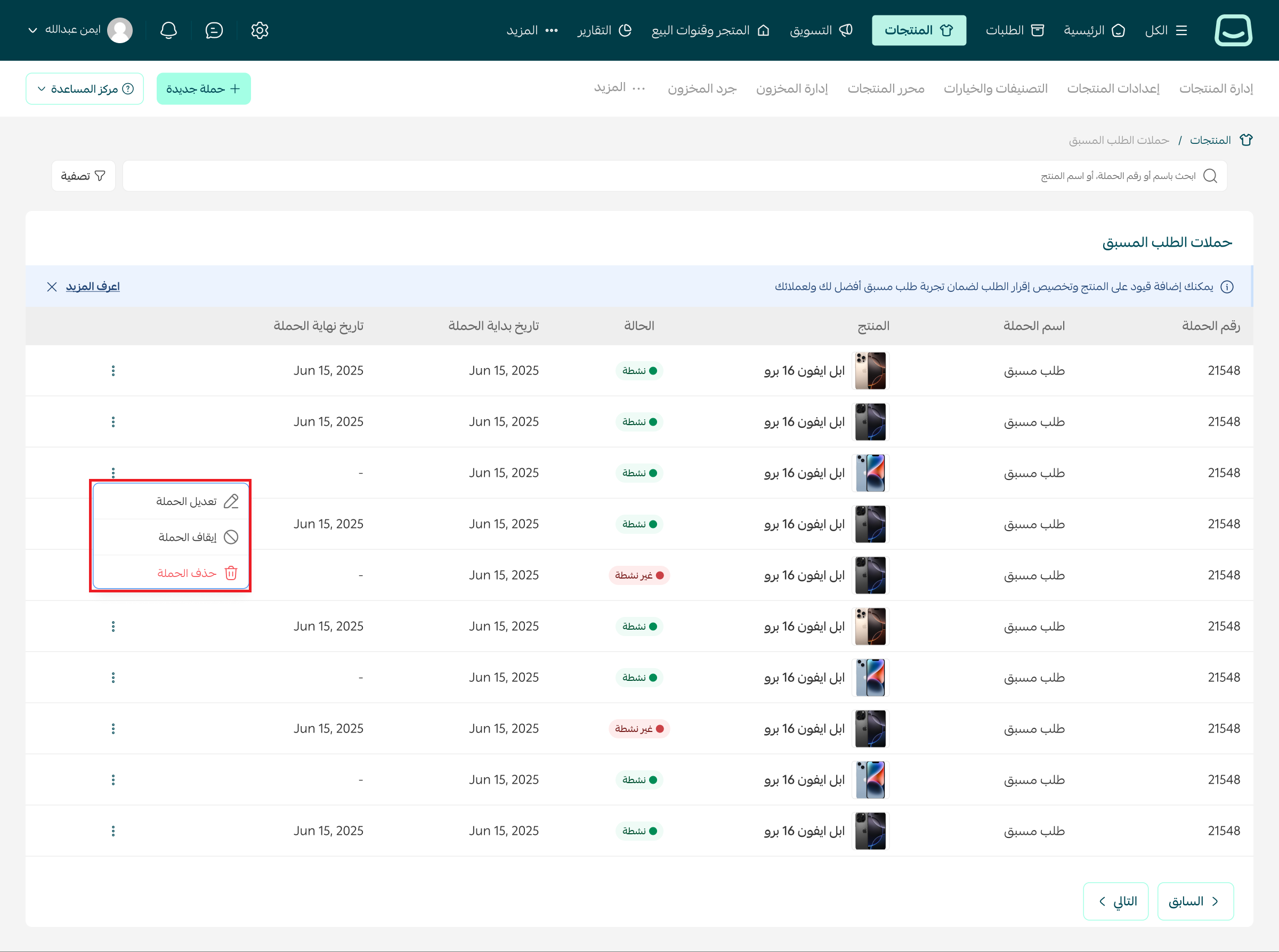Open the three-dot menu on the first campaign row
Viewport: 1279px width, 952px height.
113,371
